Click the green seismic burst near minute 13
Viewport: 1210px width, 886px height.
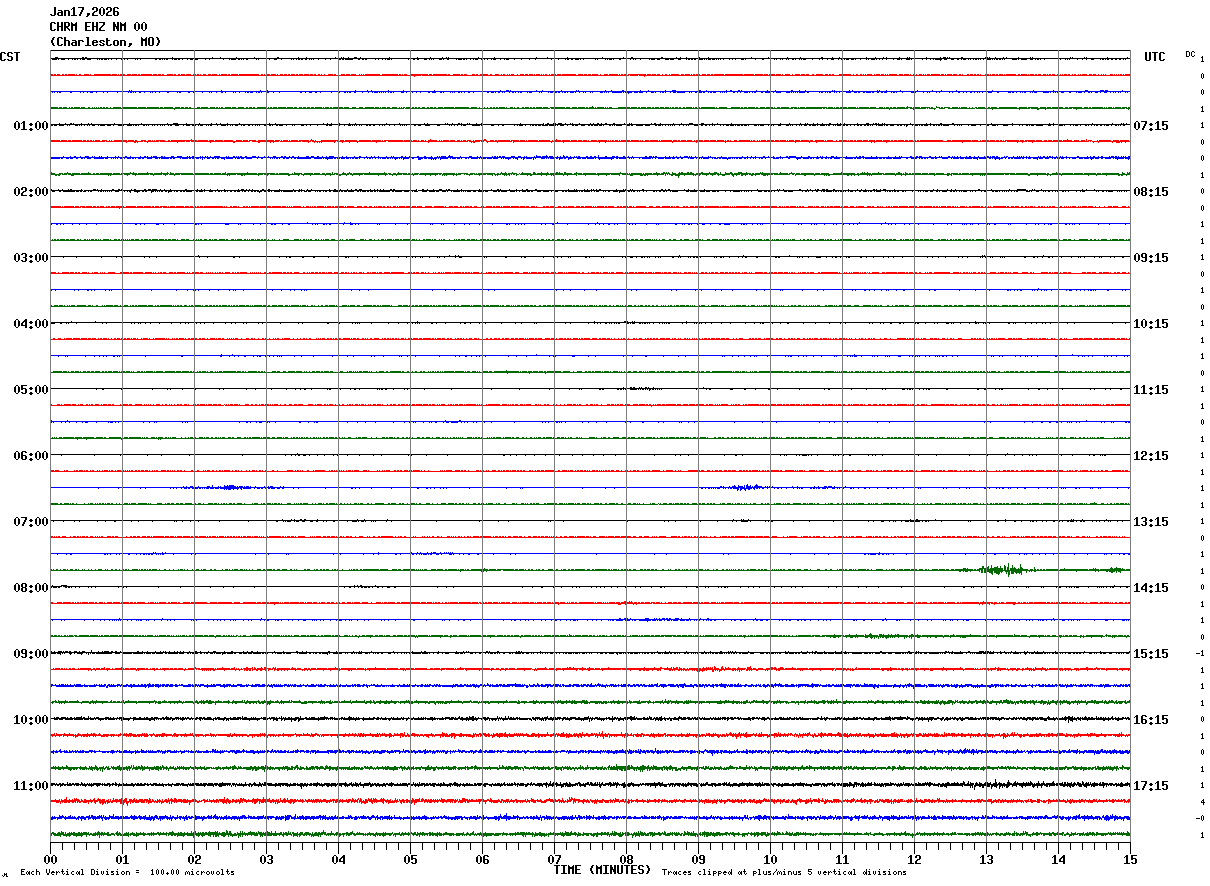pos(1003,570)
